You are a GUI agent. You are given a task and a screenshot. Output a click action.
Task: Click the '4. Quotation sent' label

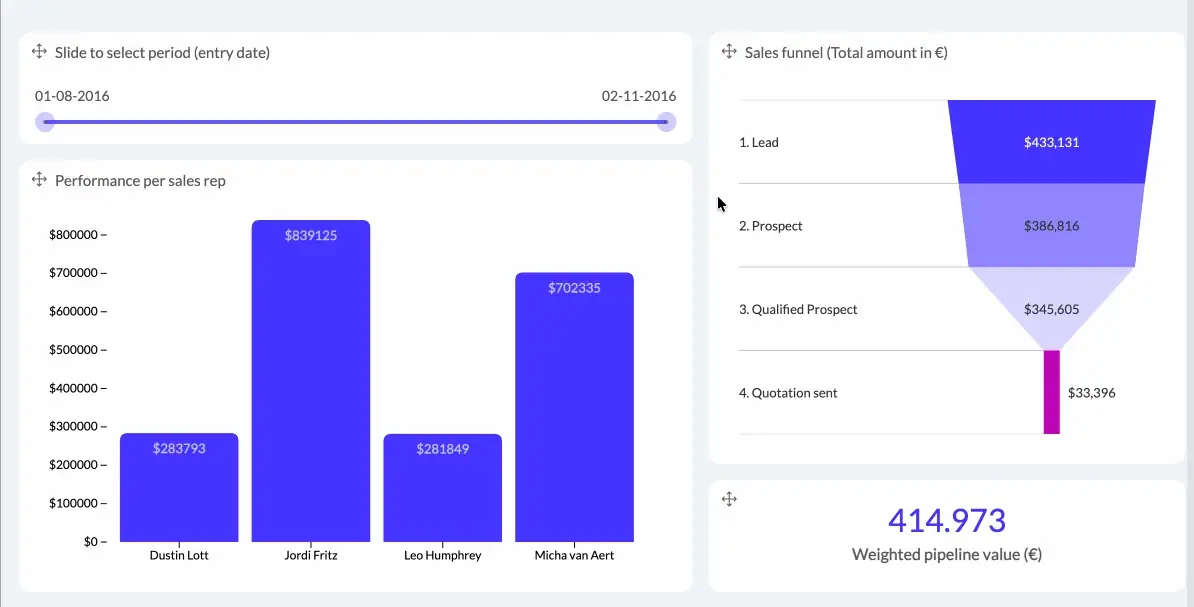(x=788, y=393)
